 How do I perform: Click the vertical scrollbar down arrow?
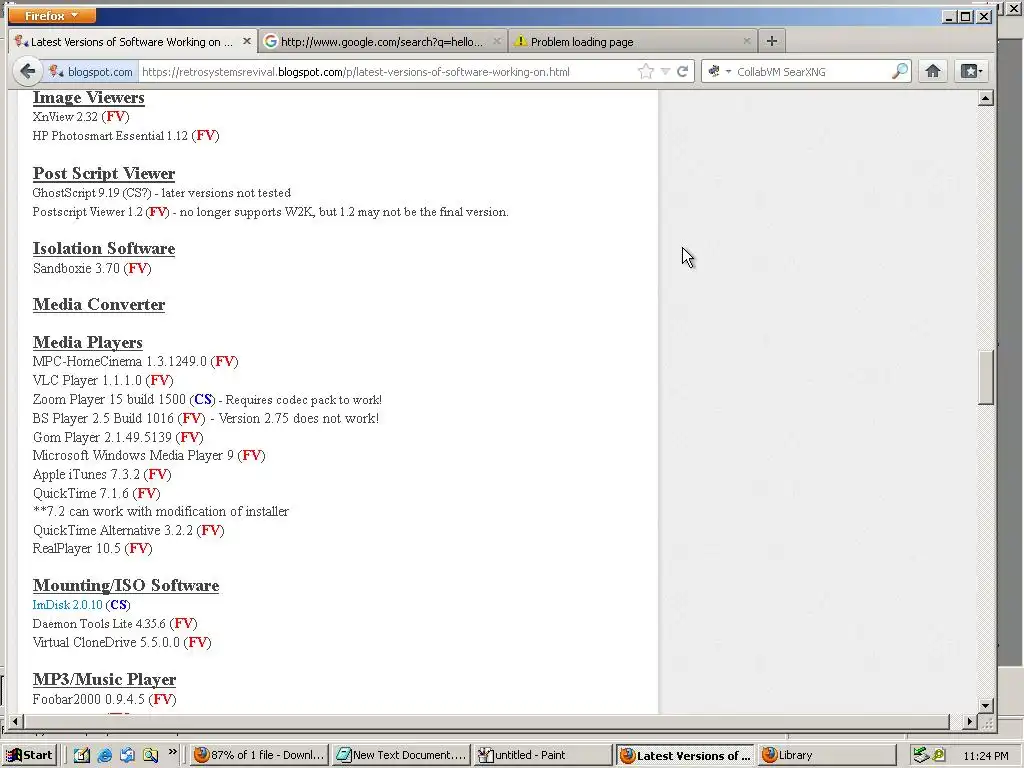coord(985,706)
